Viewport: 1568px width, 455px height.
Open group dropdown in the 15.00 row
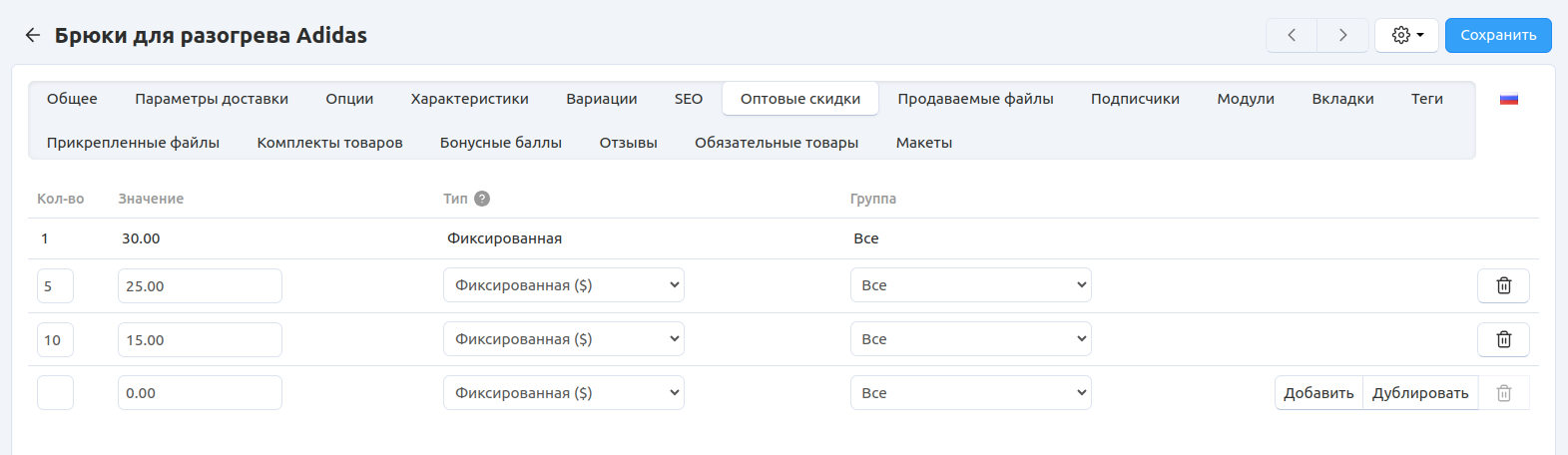970,339
